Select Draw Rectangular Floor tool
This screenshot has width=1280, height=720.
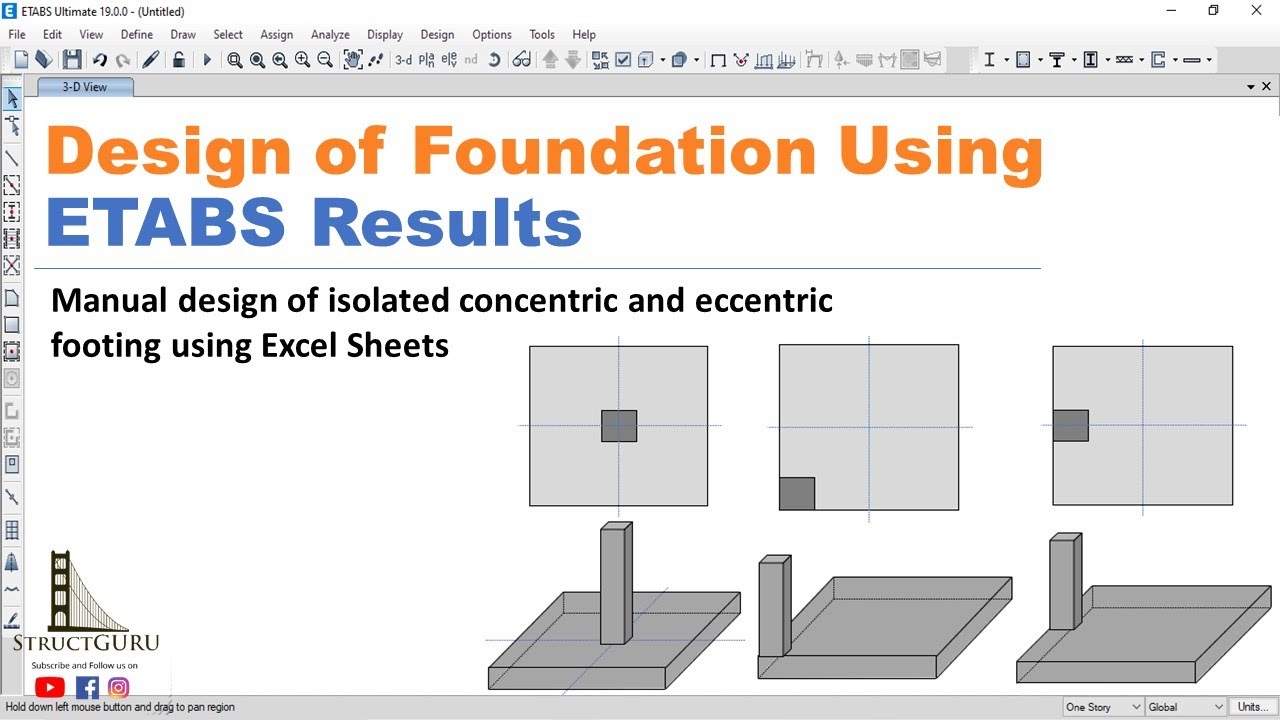pos(12,325)
